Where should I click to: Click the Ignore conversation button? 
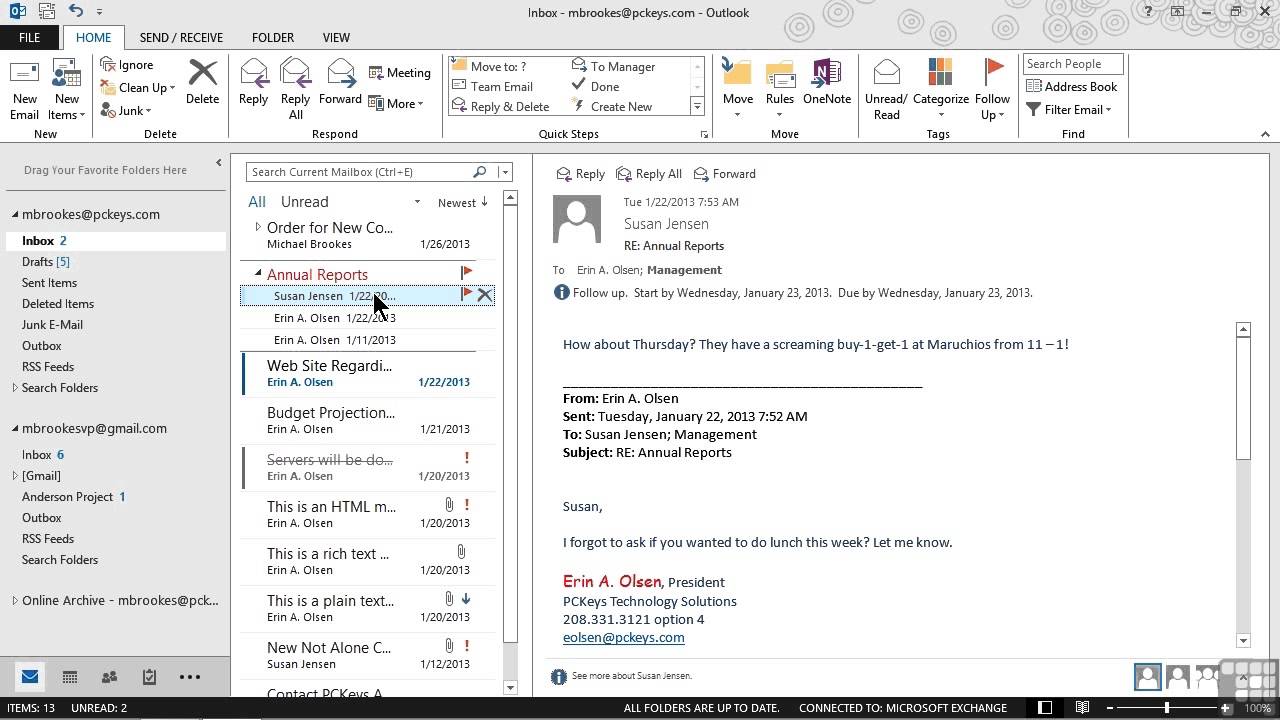coord(127,65)
